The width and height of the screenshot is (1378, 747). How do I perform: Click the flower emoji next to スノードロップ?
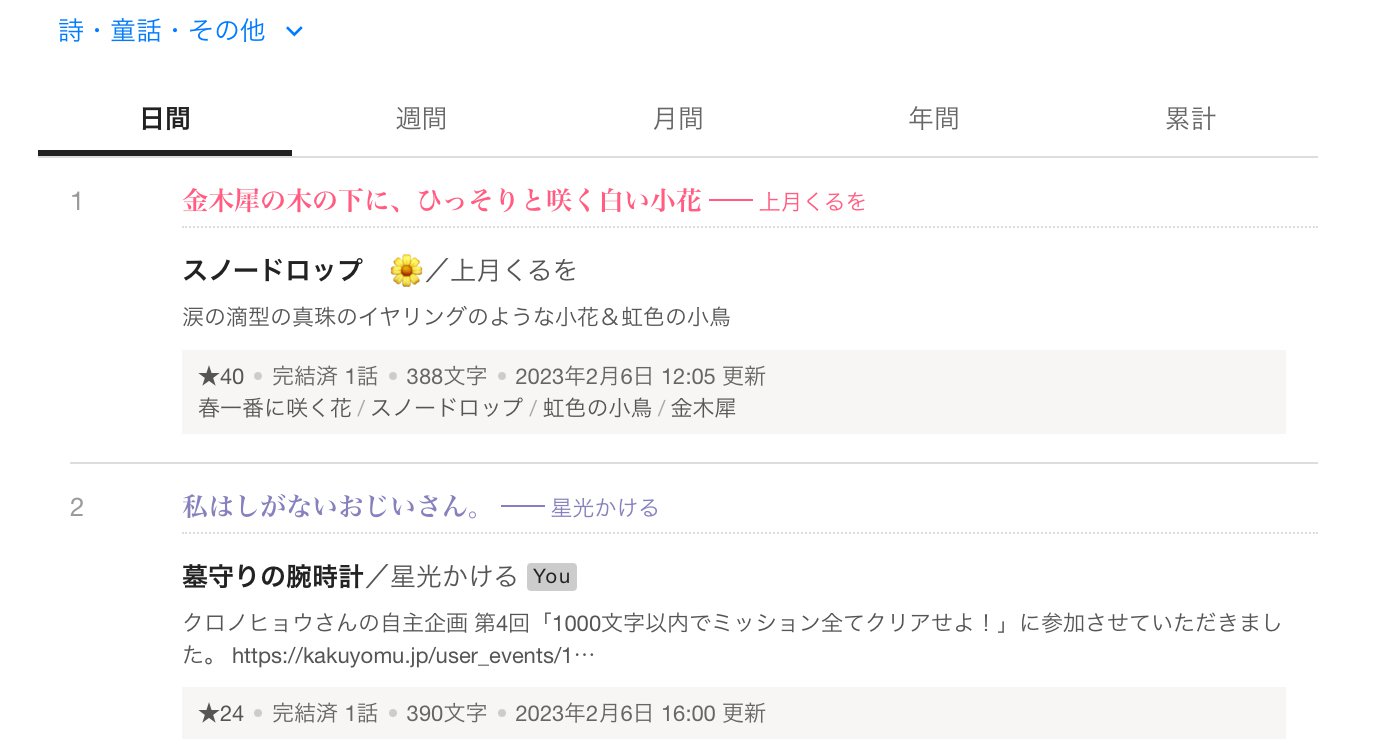(x=406, y=269)
